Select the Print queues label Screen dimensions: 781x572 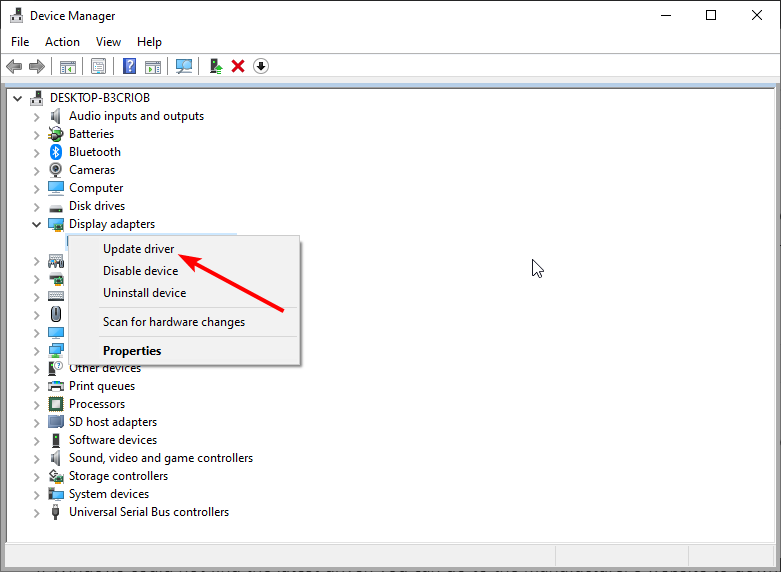pos(102,386)
